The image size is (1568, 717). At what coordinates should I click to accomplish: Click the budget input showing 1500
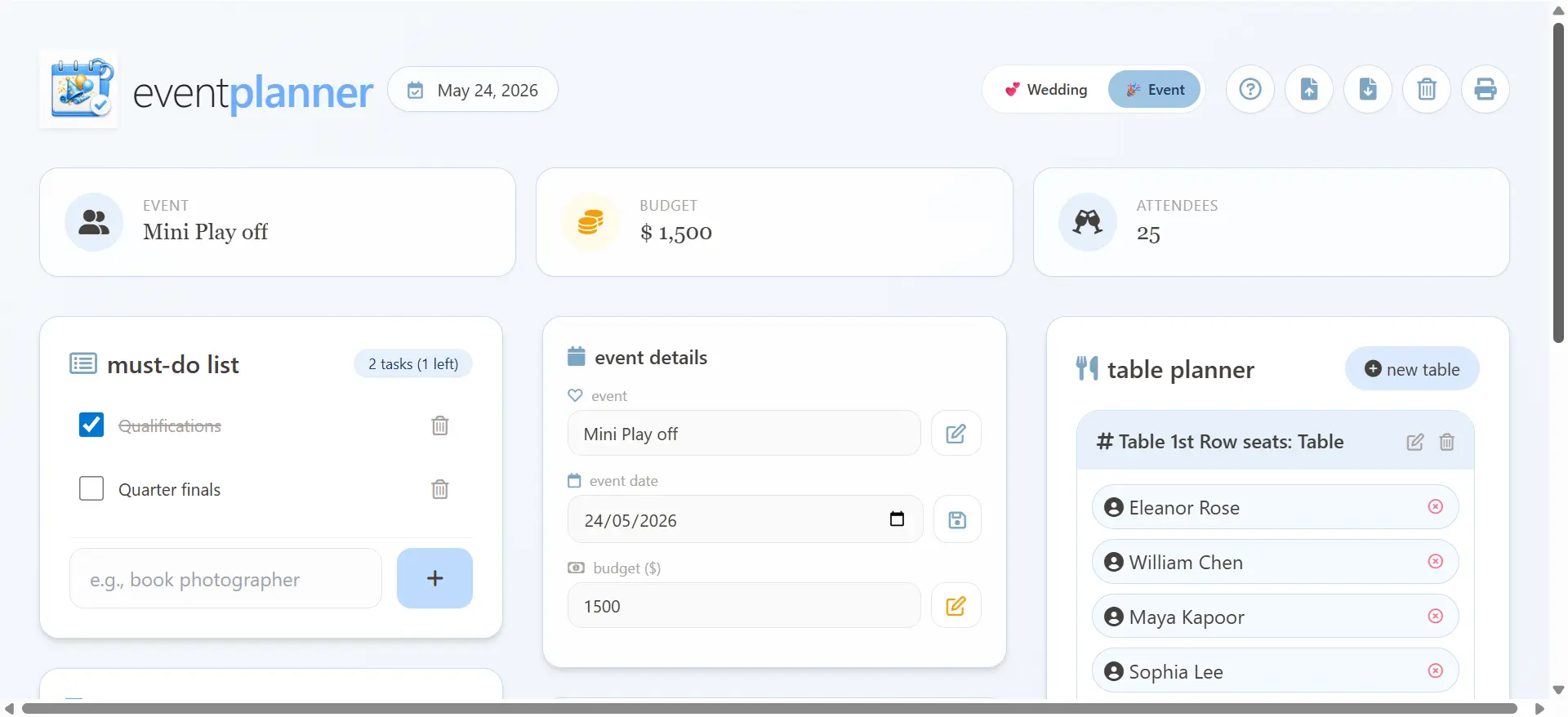[744, 605]
